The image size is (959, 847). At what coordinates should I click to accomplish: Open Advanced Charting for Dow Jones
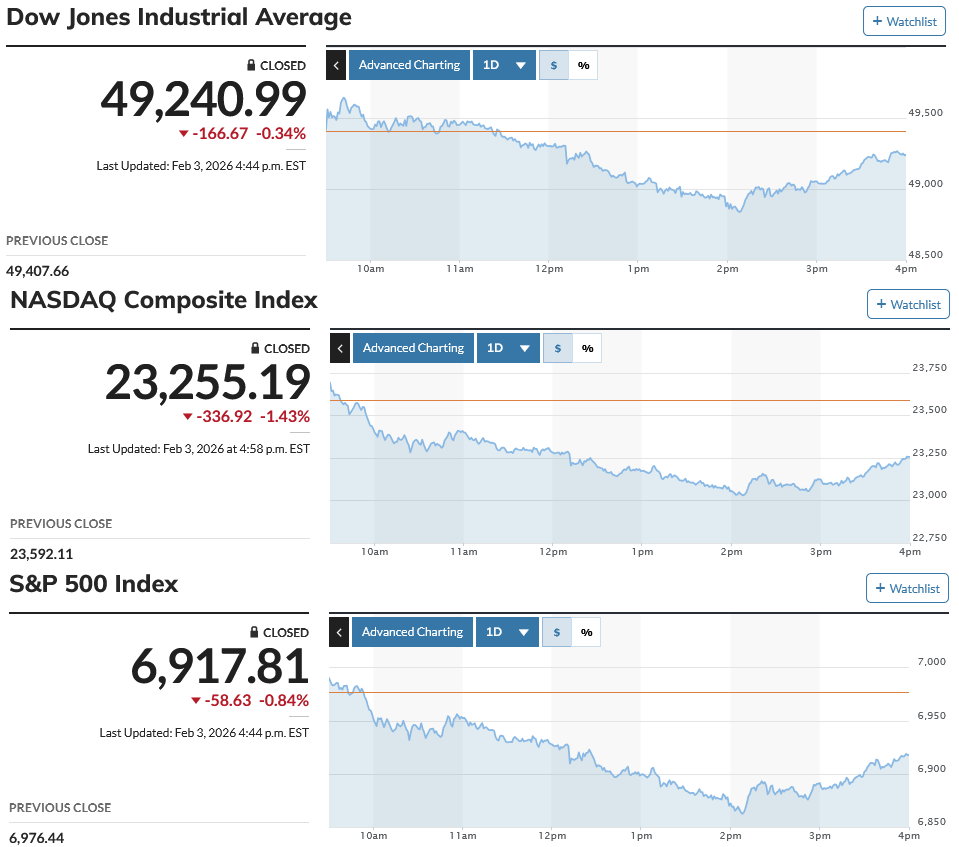pyautogui.click(x=409, y=65)
